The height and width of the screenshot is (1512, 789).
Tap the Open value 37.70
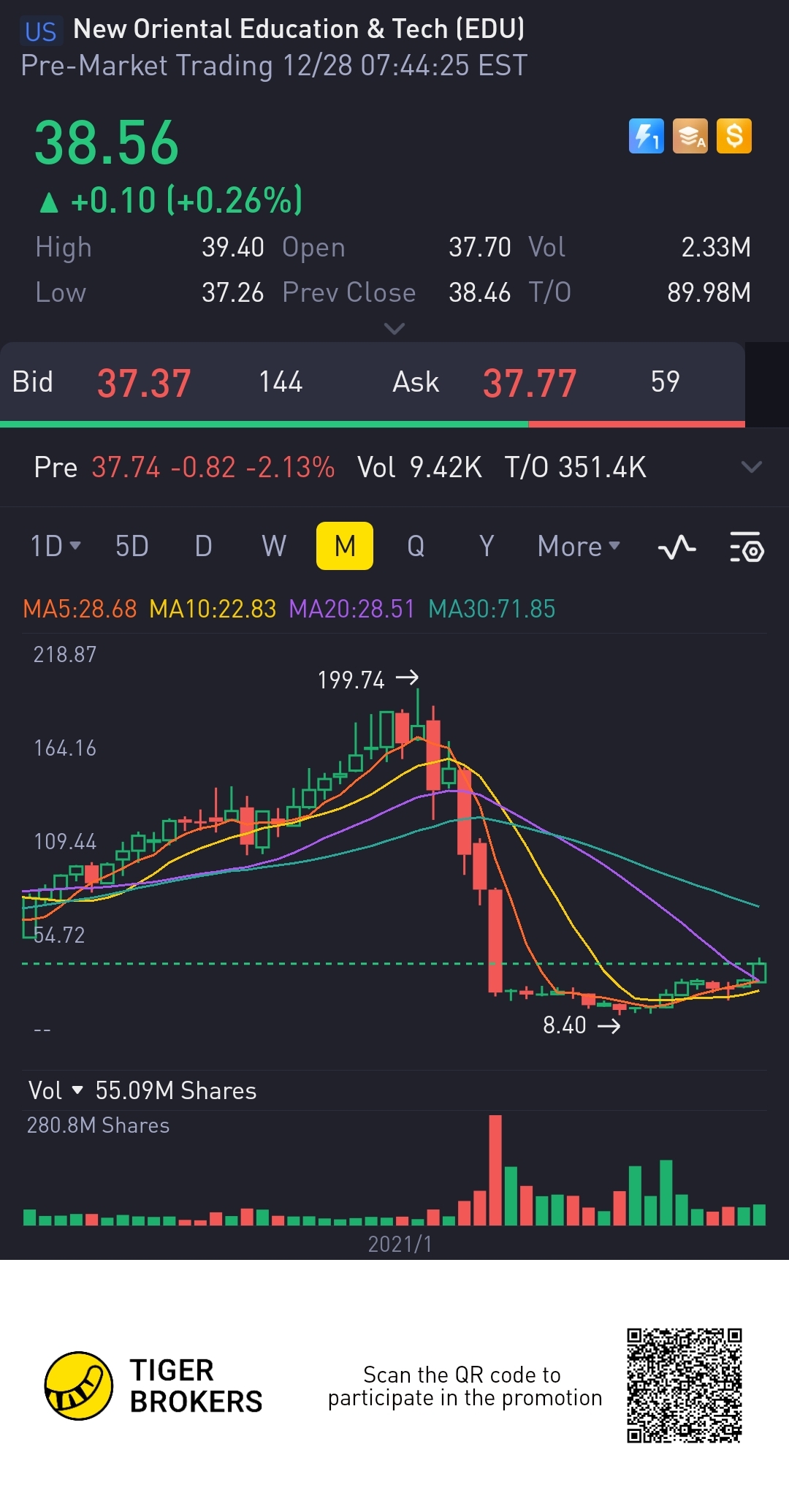point(480,247)
